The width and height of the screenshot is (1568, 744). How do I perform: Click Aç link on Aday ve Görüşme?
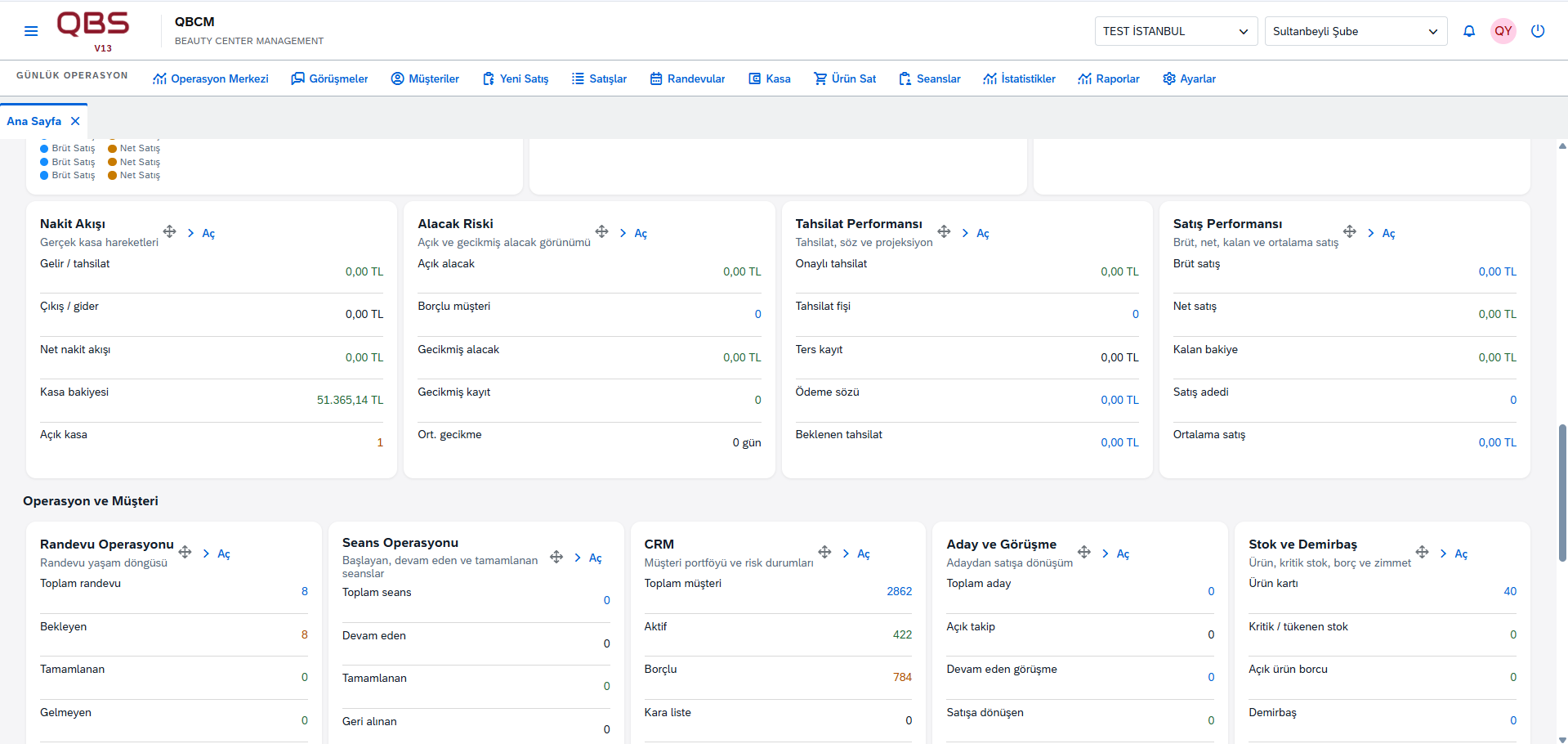pyautogui.click(x=1124, y=554)
